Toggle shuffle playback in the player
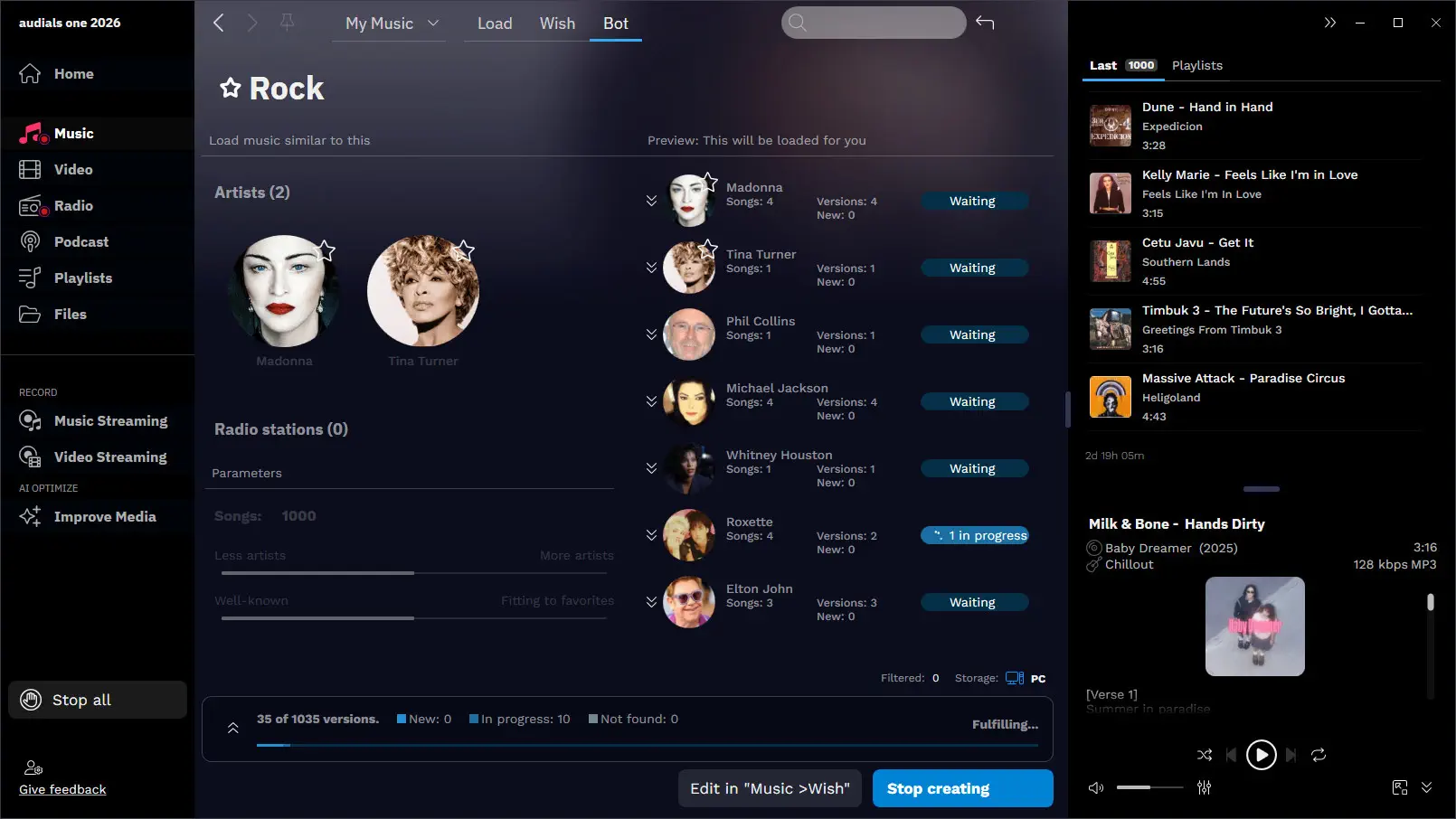 coord(1204,755)
